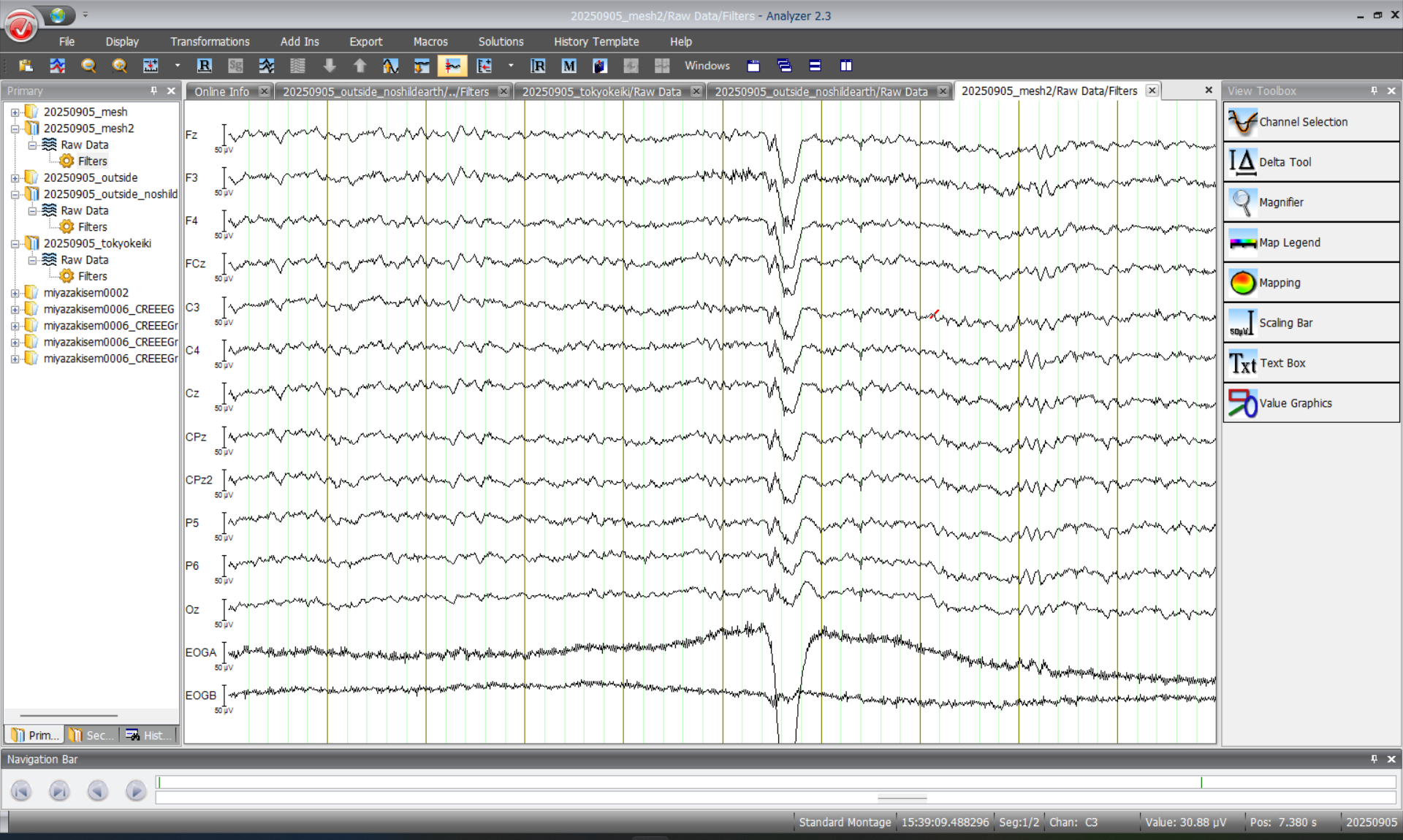Click the bold M marker toolbar icon
The image size is (1403, 840).
click(x=569, y=66)
